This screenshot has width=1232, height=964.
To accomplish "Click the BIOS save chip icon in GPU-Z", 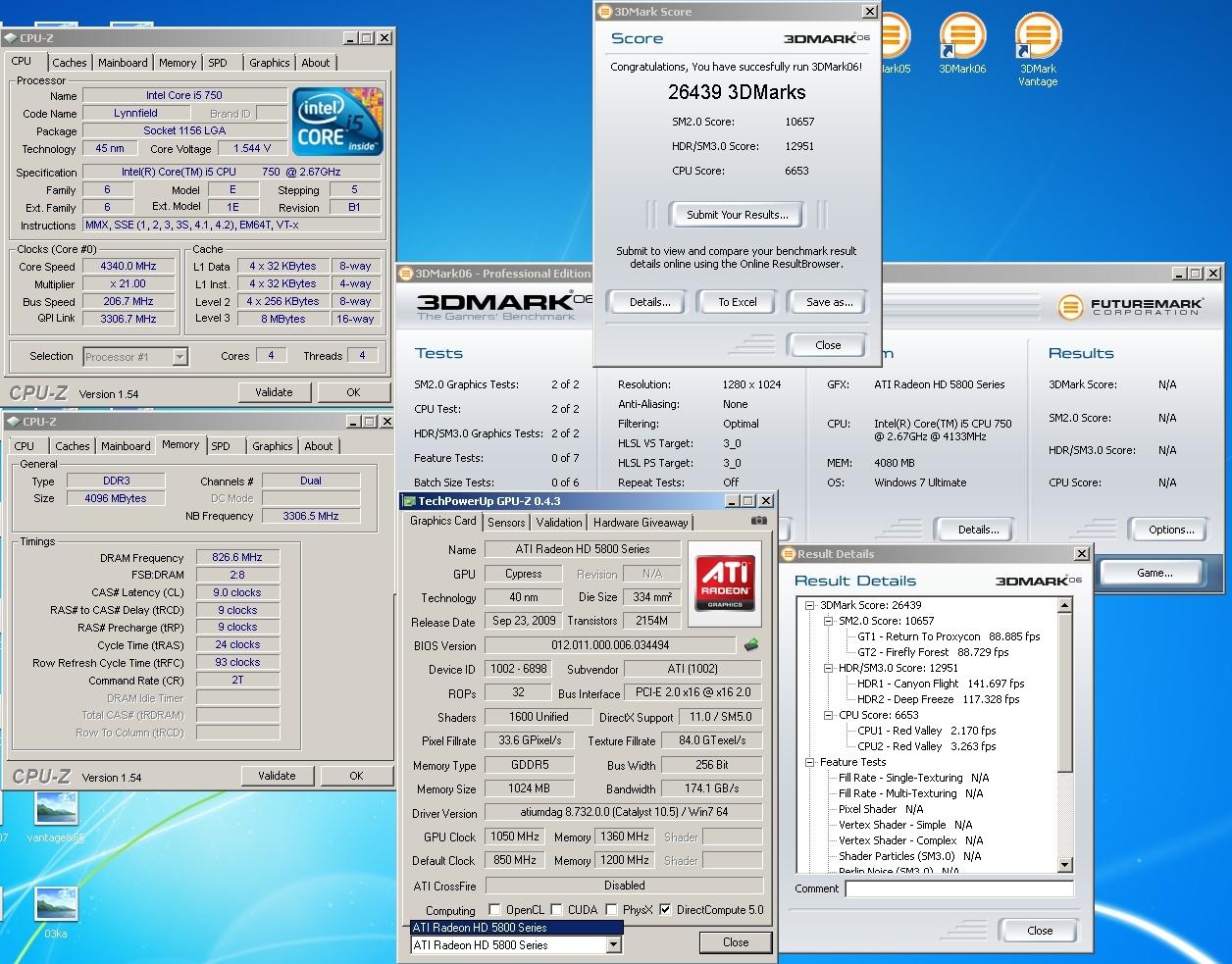I will click(x=751, y=645).
